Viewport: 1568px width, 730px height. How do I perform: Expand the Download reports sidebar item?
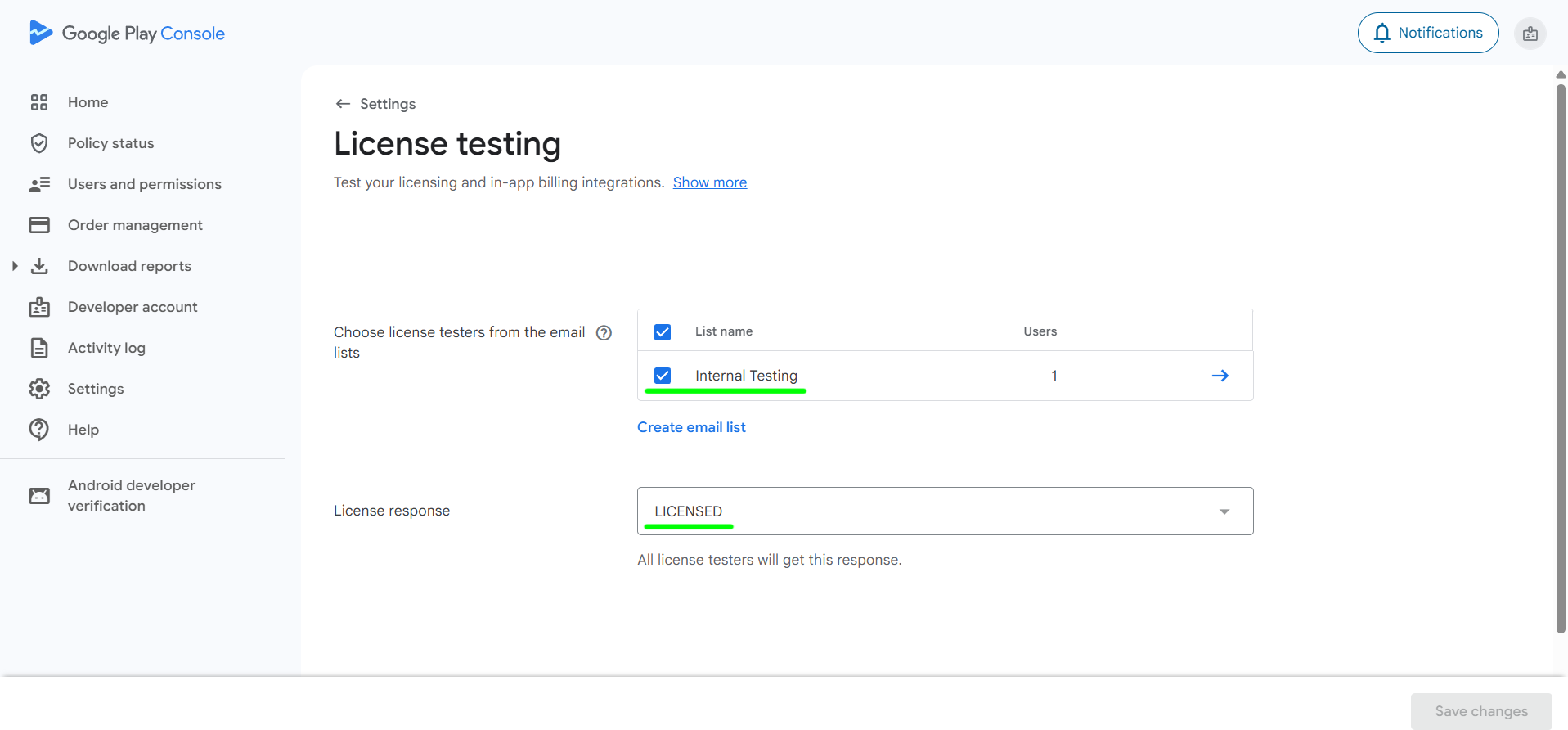[x=15, y=266]
